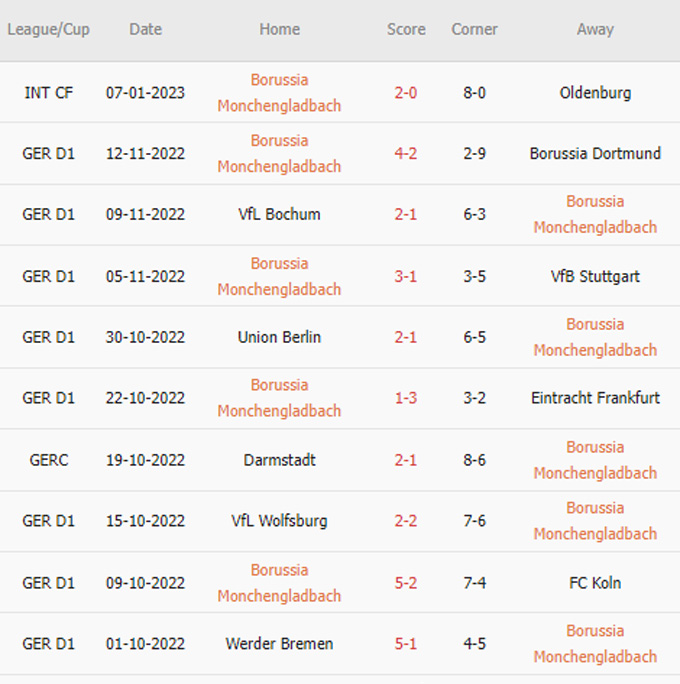Select the Corner column header

[x=474, y=30]
